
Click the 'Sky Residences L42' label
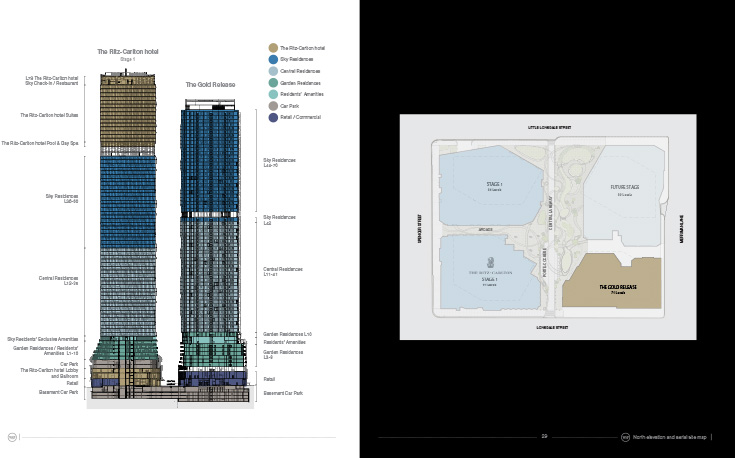click(x=279, y=220)
